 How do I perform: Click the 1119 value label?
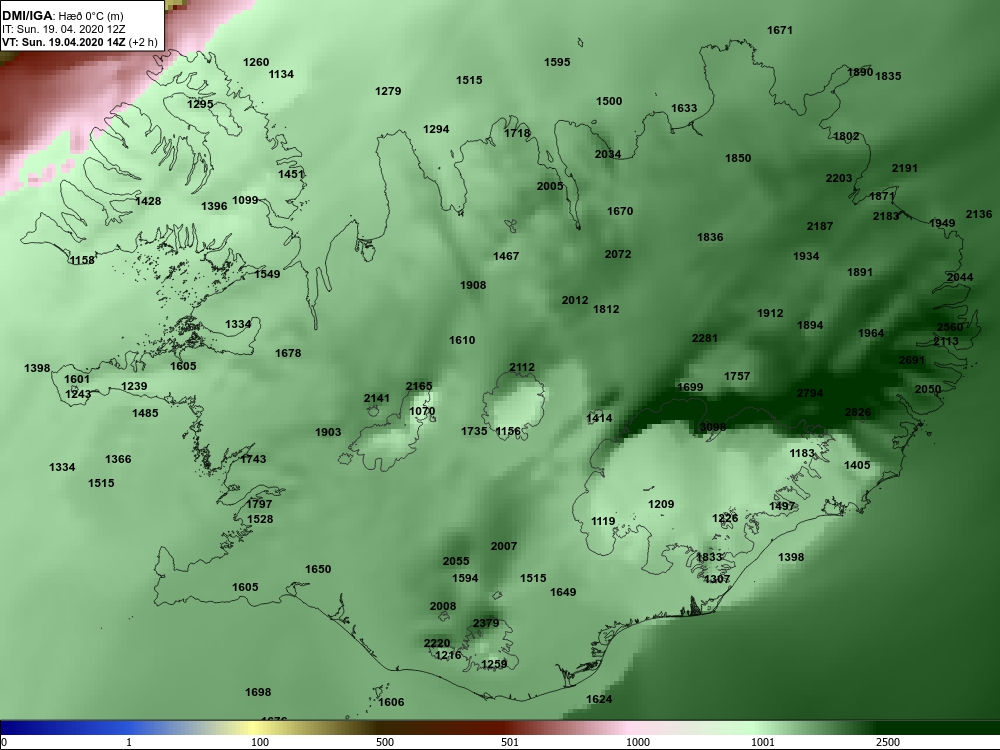(603, 521)
